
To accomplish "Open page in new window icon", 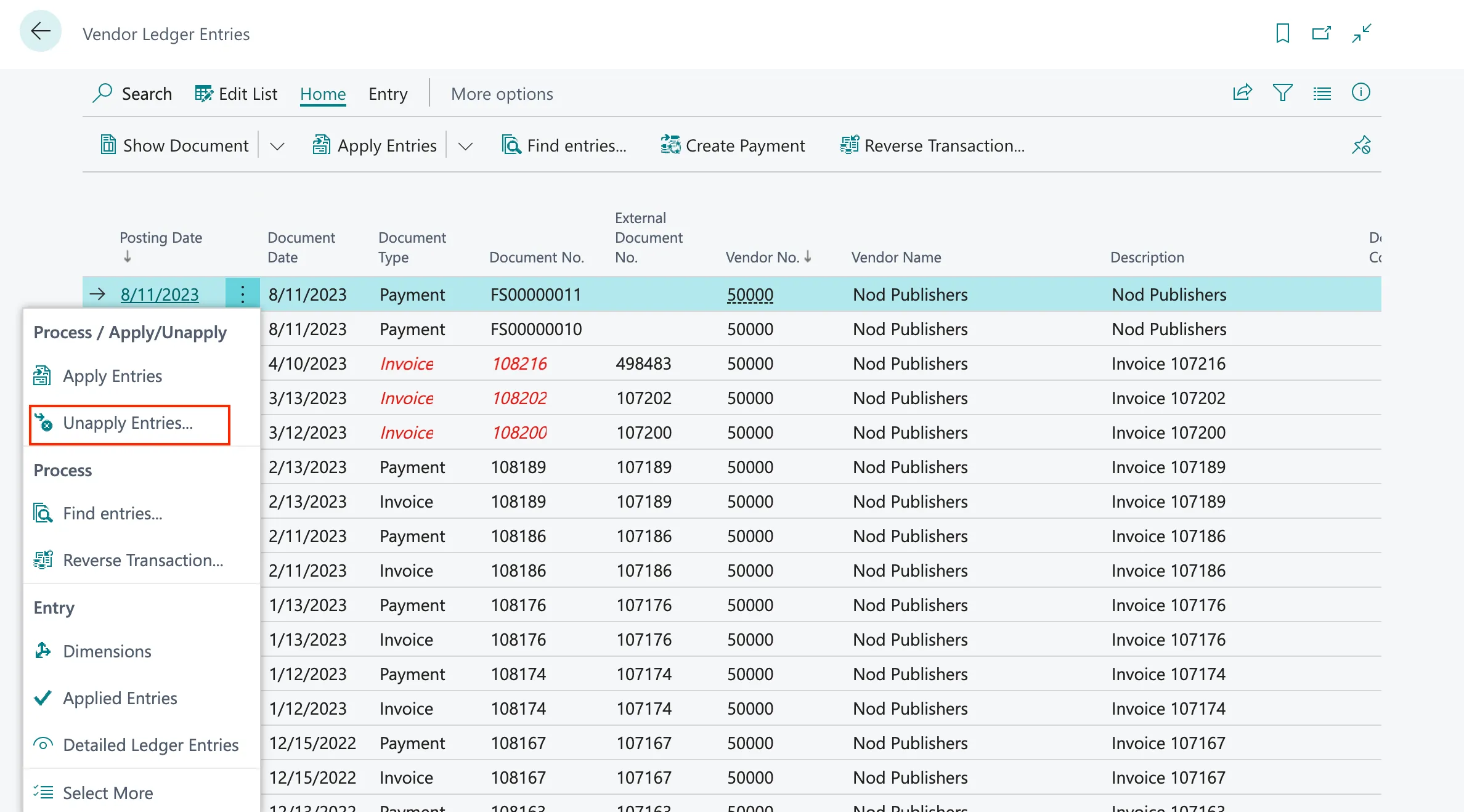I will tap(1321, 33).
